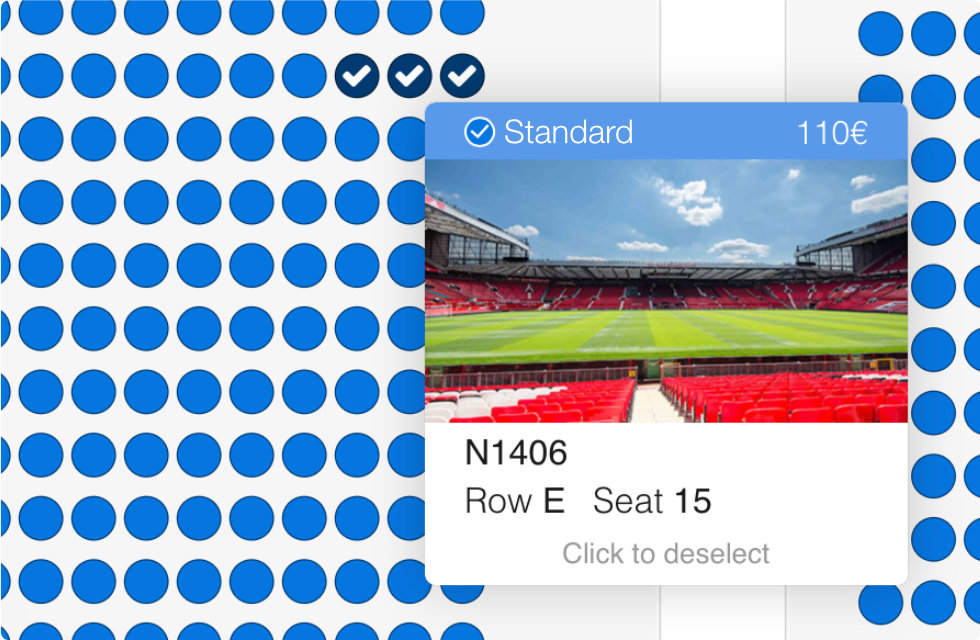Click the N1406 section name
Viewport: 980px width, 640px height.
[516, 454]
